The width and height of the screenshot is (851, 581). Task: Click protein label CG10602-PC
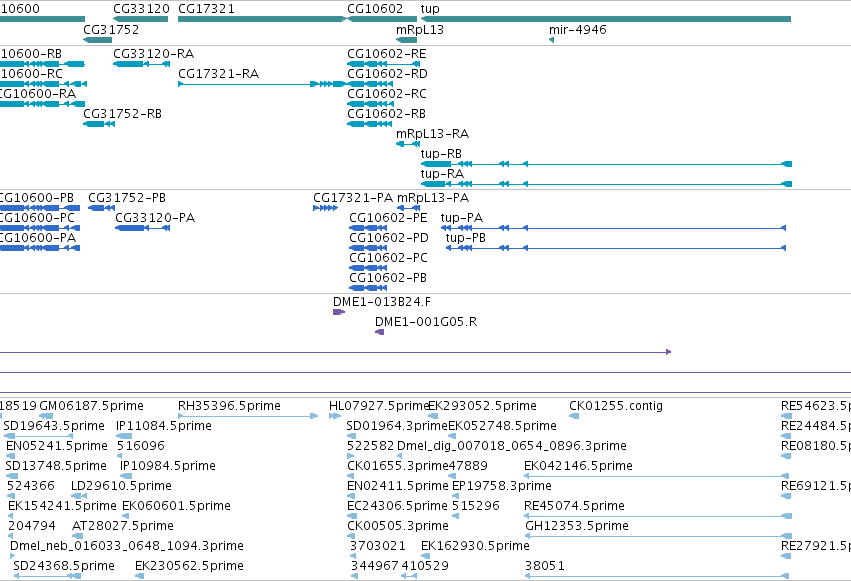tap(389, 258)
